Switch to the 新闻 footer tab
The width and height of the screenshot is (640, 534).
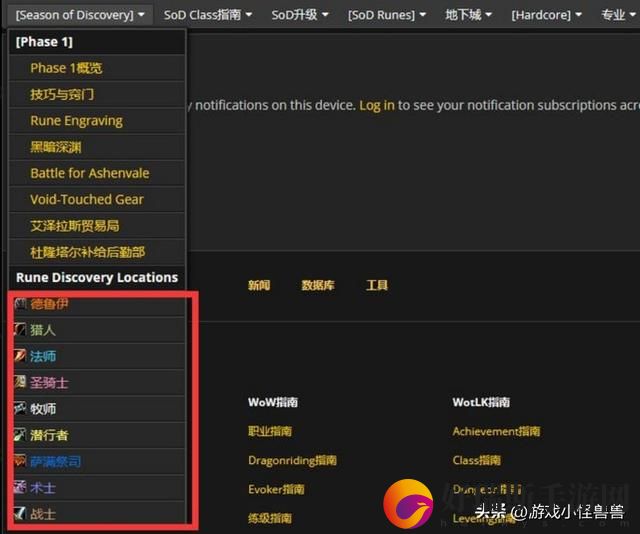(x=259, y=285)
